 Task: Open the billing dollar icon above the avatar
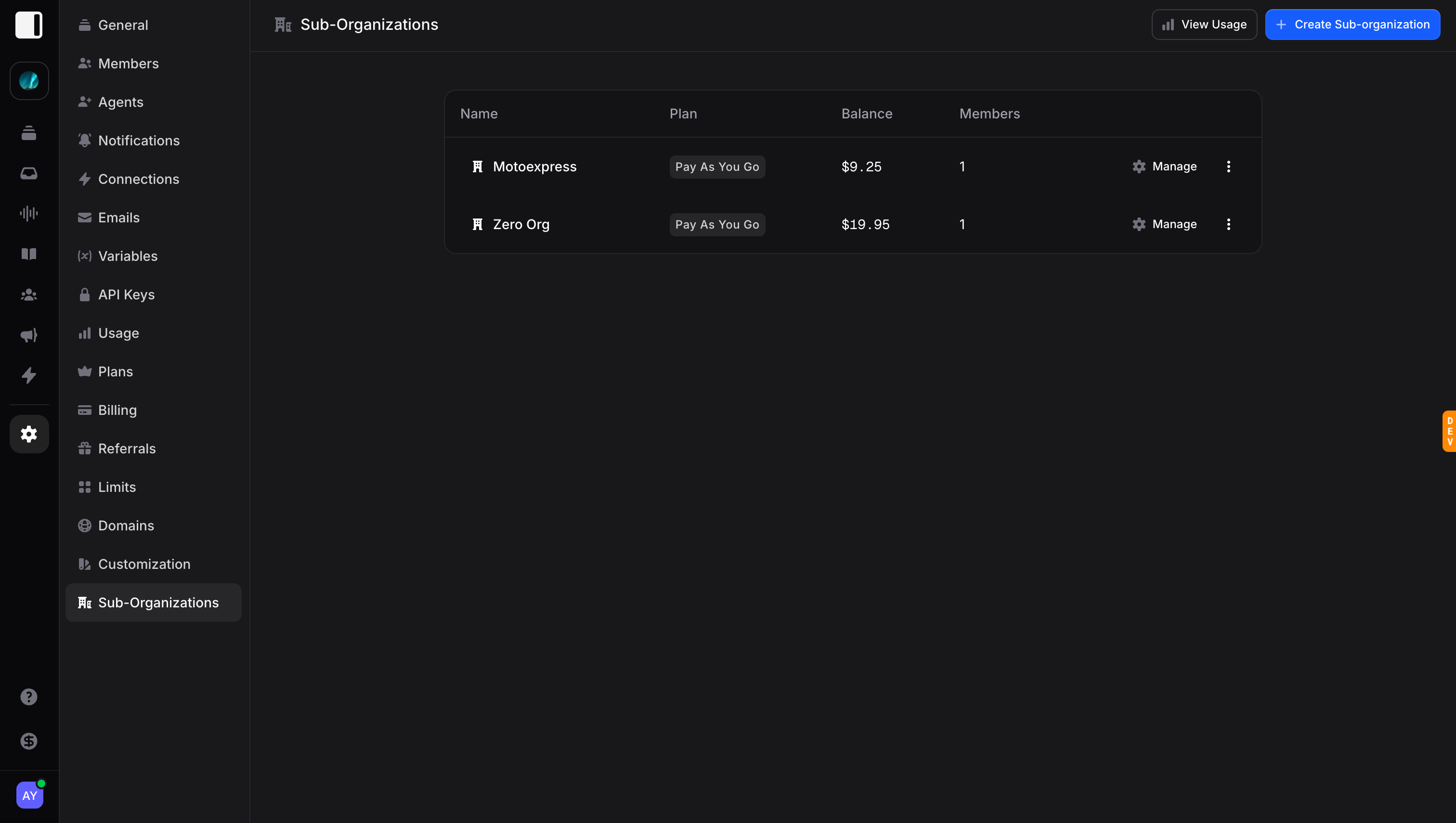(28, 741)
